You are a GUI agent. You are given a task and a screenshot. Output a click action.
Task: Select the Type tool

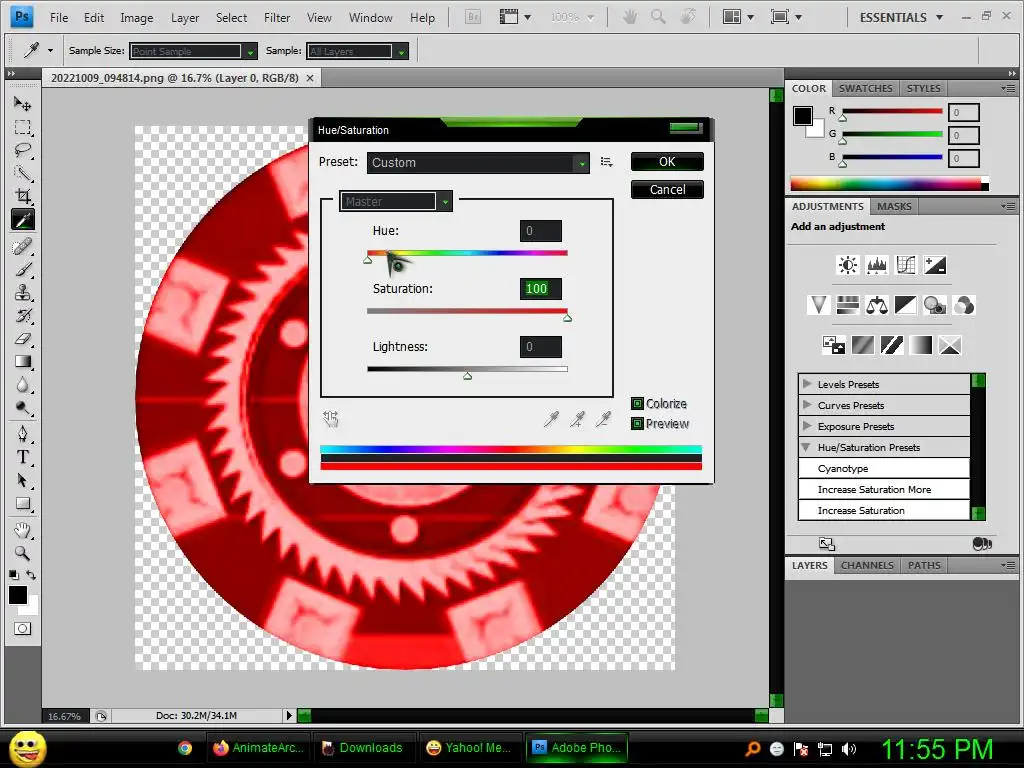pos(23,457)
